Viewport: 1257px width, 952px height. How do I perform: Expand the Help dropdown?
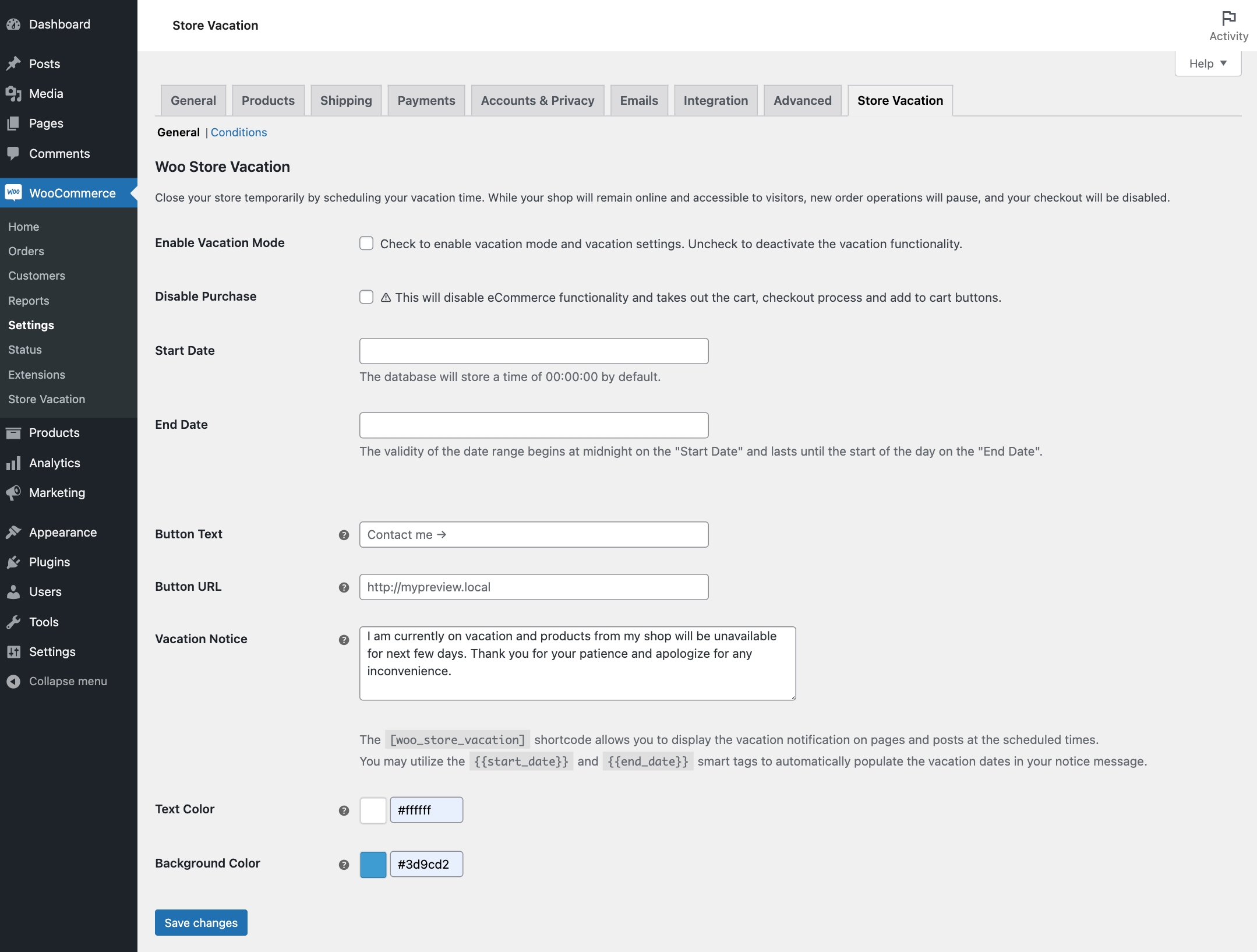1207,64
